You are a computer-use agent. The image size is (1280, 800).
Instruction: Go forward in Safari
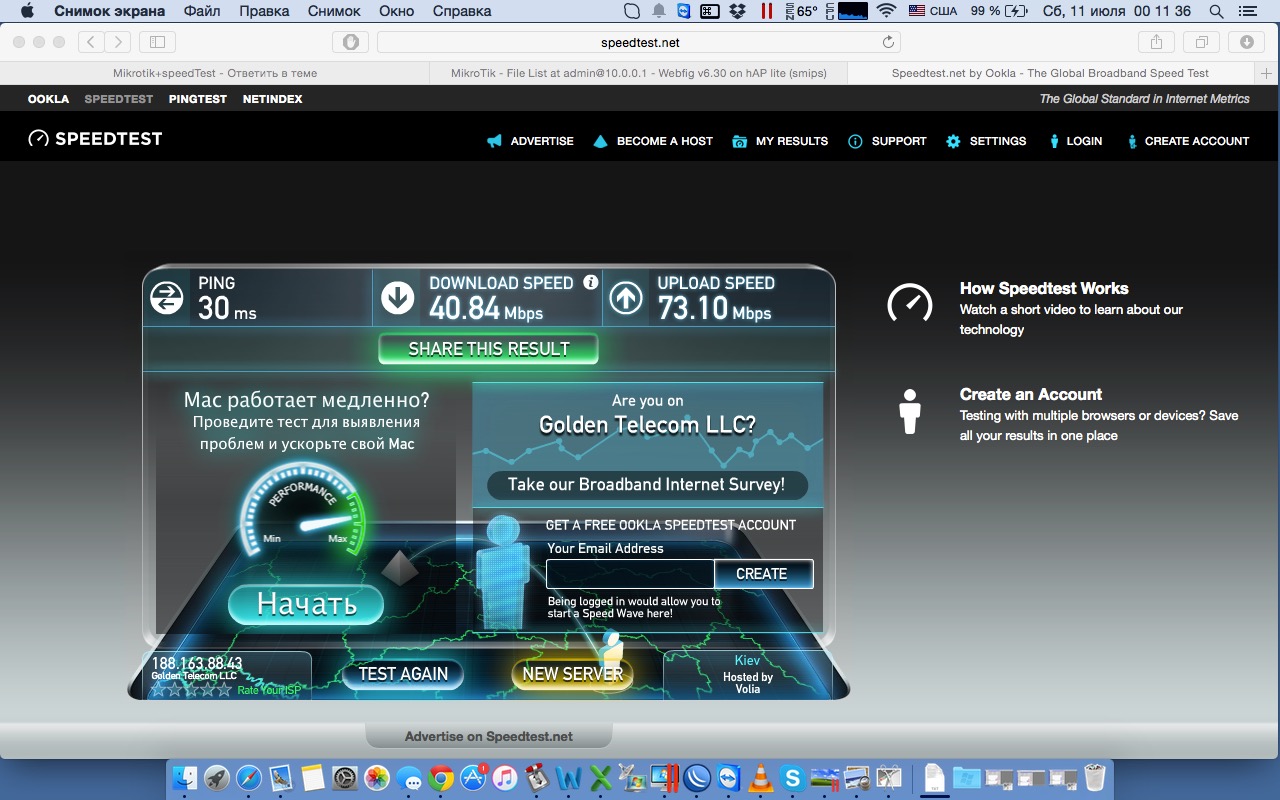pyautogui.click(x=118, y=42)
